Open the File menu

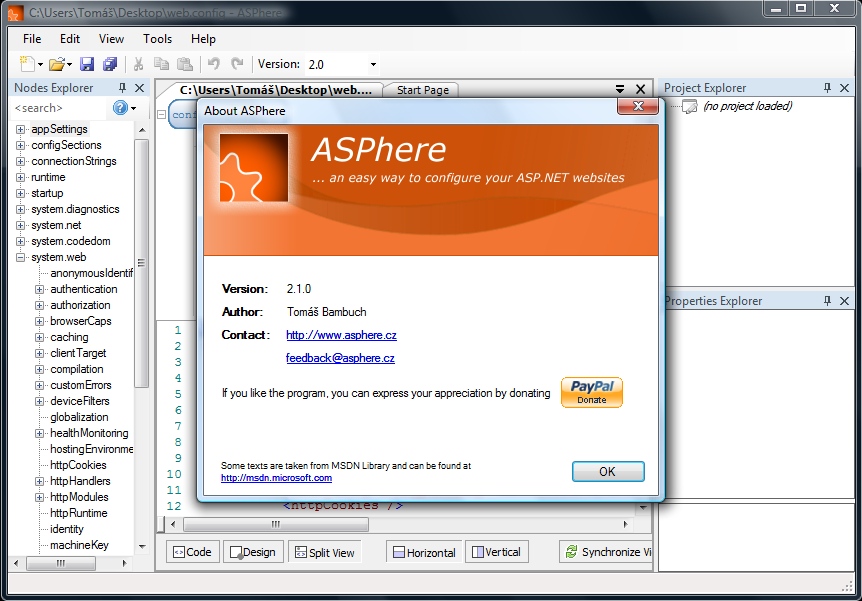tap(32, 38)
